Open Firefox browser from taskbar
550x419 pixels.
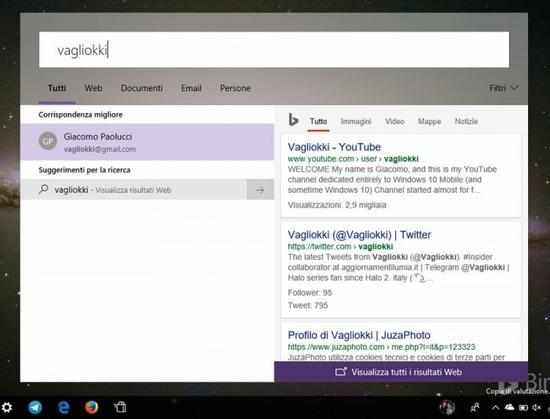pos(92,407)
